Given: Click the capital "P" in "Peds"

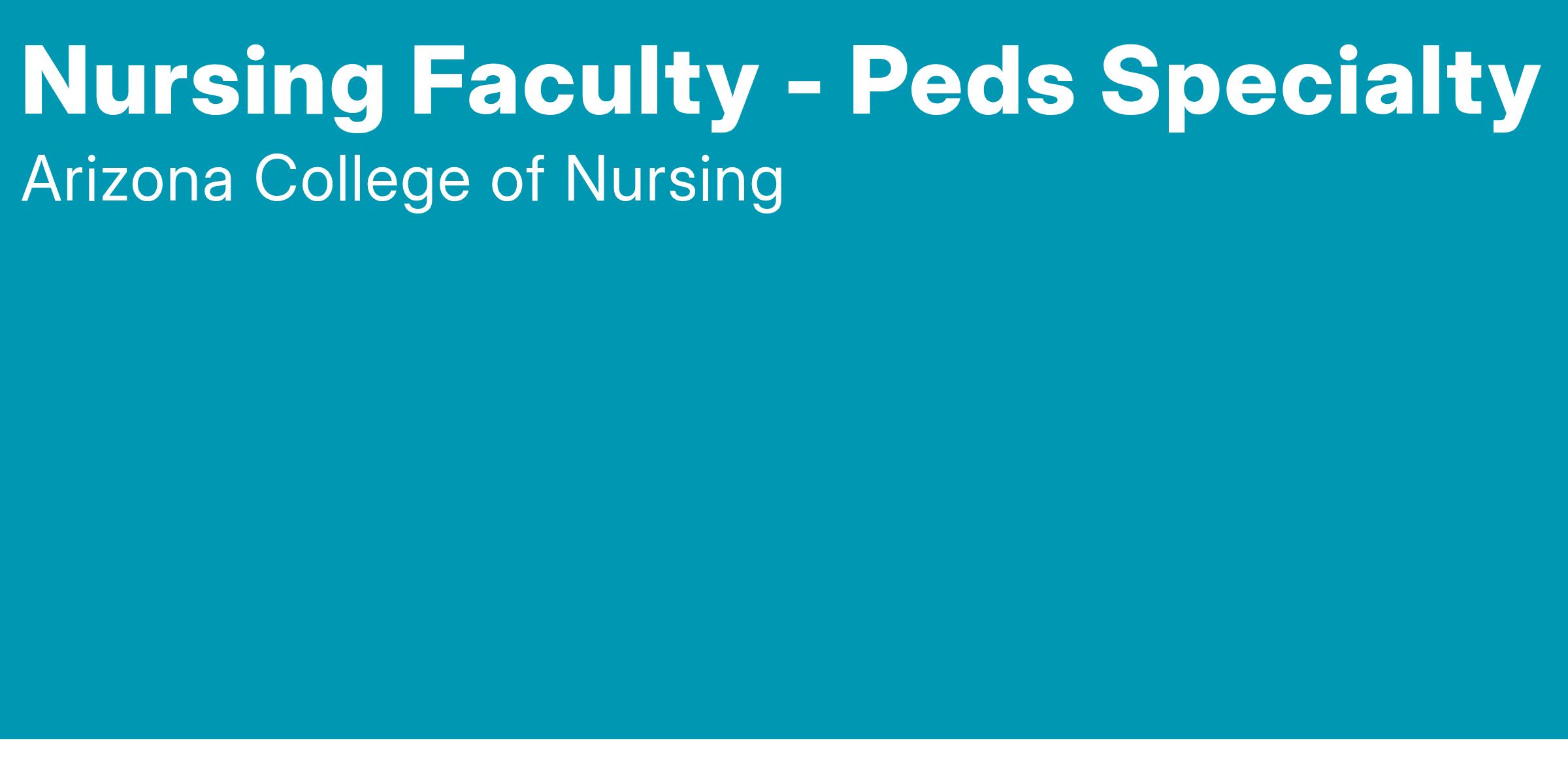Looking at the screenshot, I should [875, 83].
